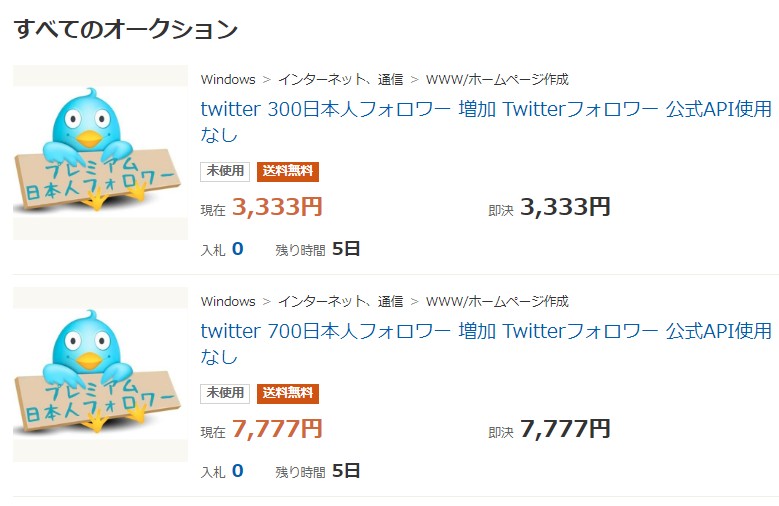Go to インターネット、通信 category in the 300-follower listing
Screen dimensions: 779x506
340,79
